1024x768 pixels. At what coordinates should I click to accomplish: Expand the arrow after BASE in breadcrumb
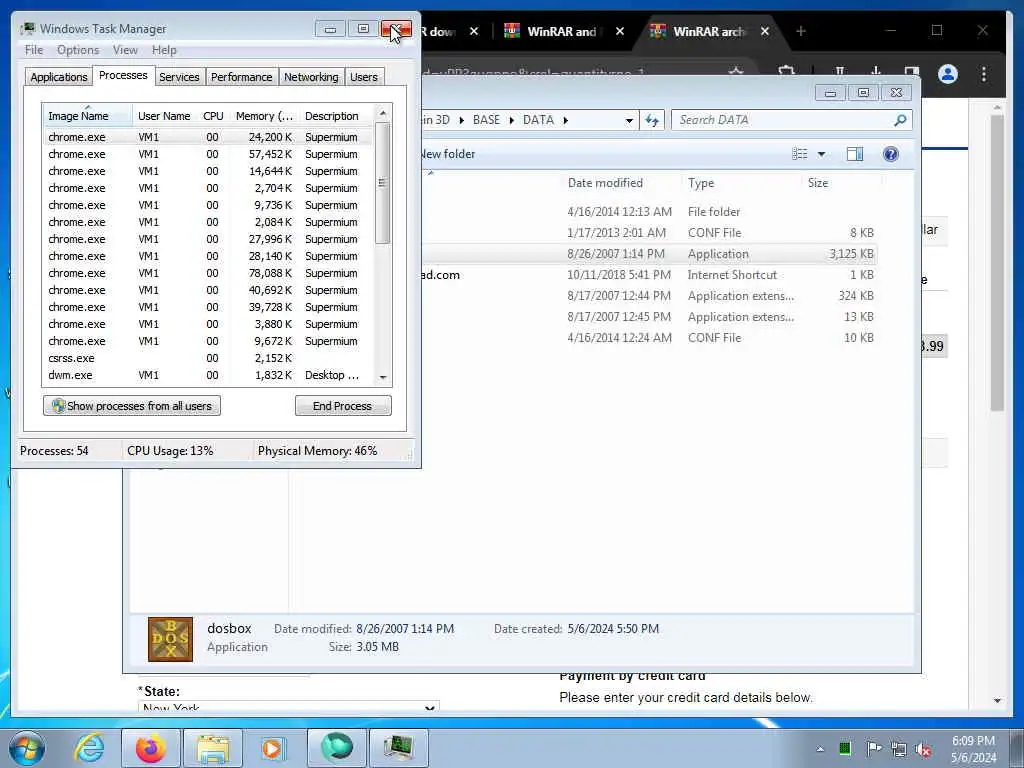tap(511, 120)
